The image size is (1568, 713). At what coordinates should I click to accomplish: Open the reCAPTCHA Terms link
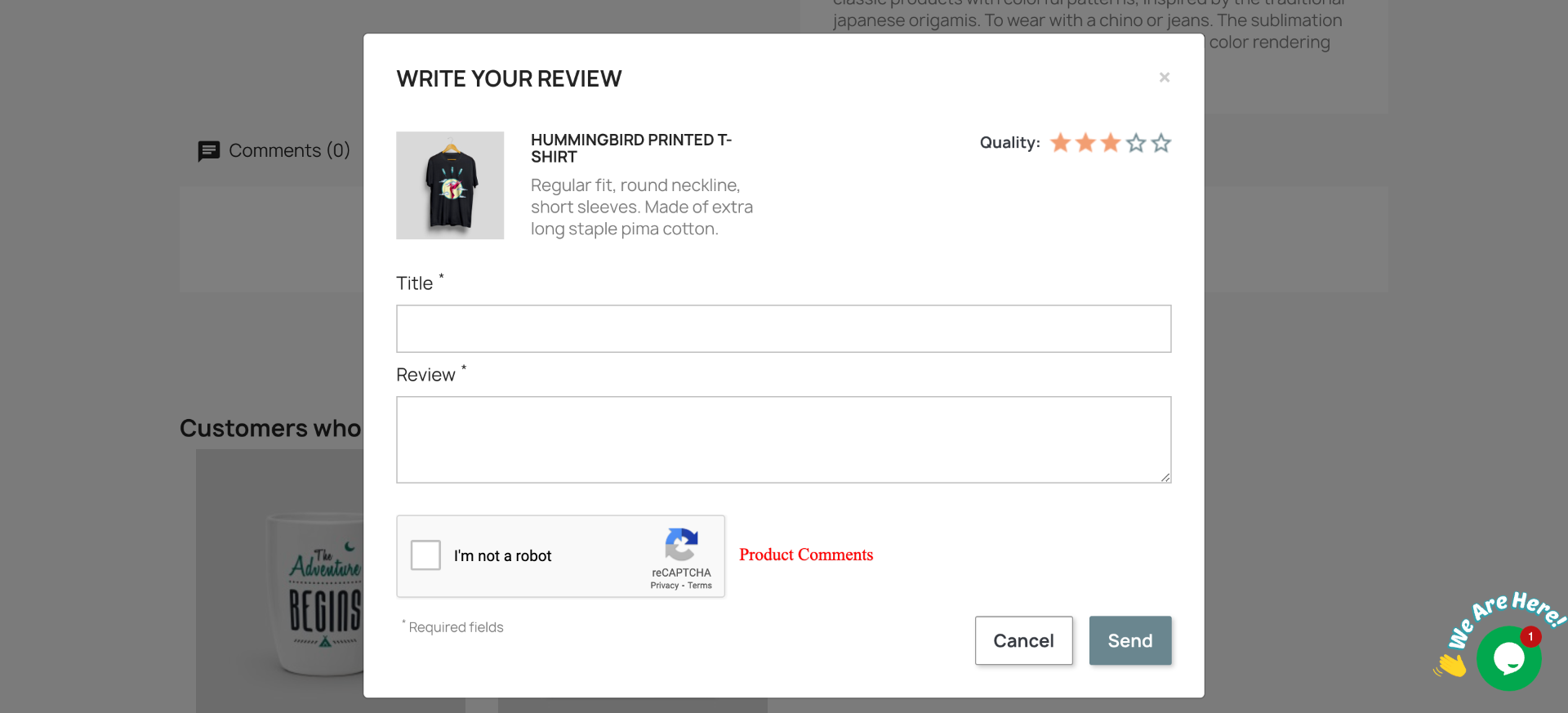700,586
